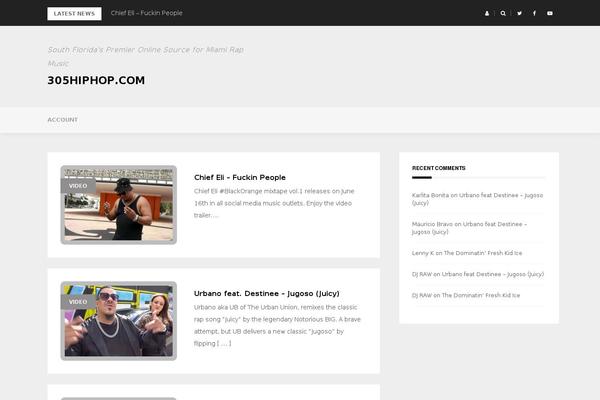This screenshot has height=400, width=600.
Task: Open the user account icon in top bar
Action: (487, 13)
